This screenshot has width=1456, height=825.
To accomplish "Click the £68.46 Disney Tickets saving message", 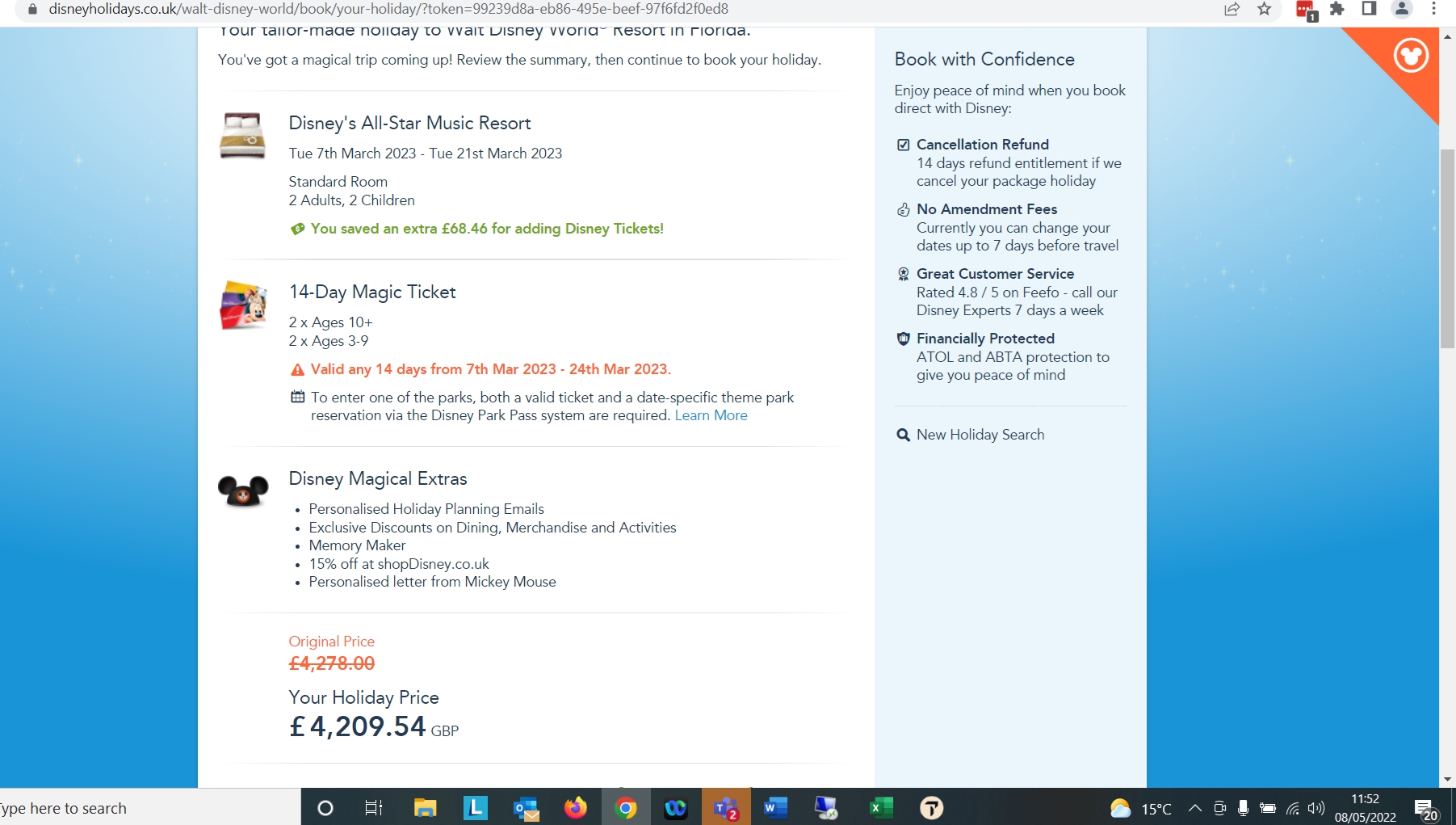I will point(487,229).
